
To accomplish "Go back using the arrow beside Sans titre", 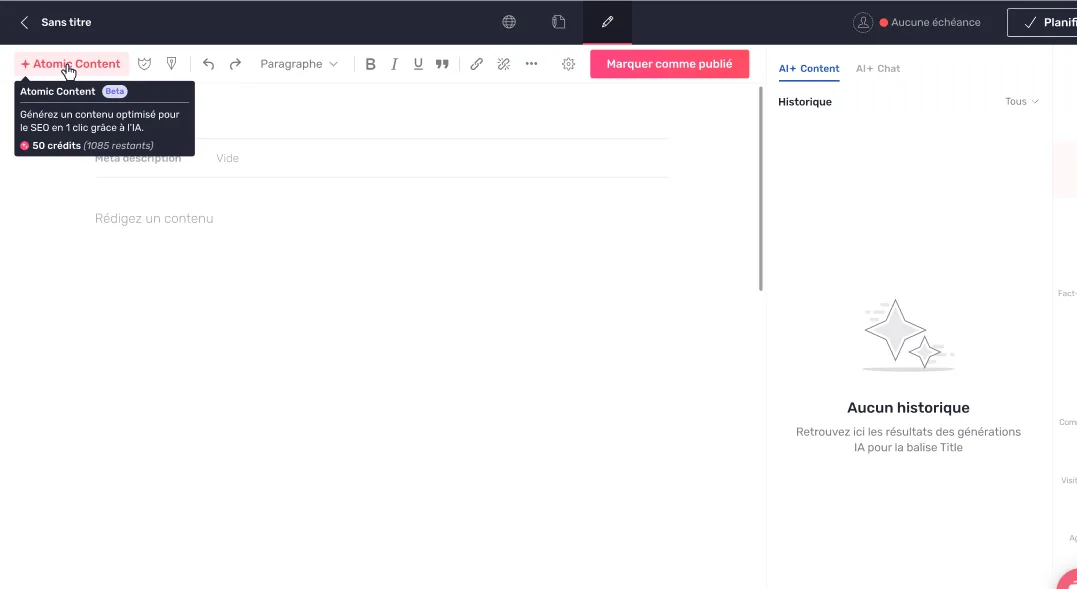I will 24,23.
